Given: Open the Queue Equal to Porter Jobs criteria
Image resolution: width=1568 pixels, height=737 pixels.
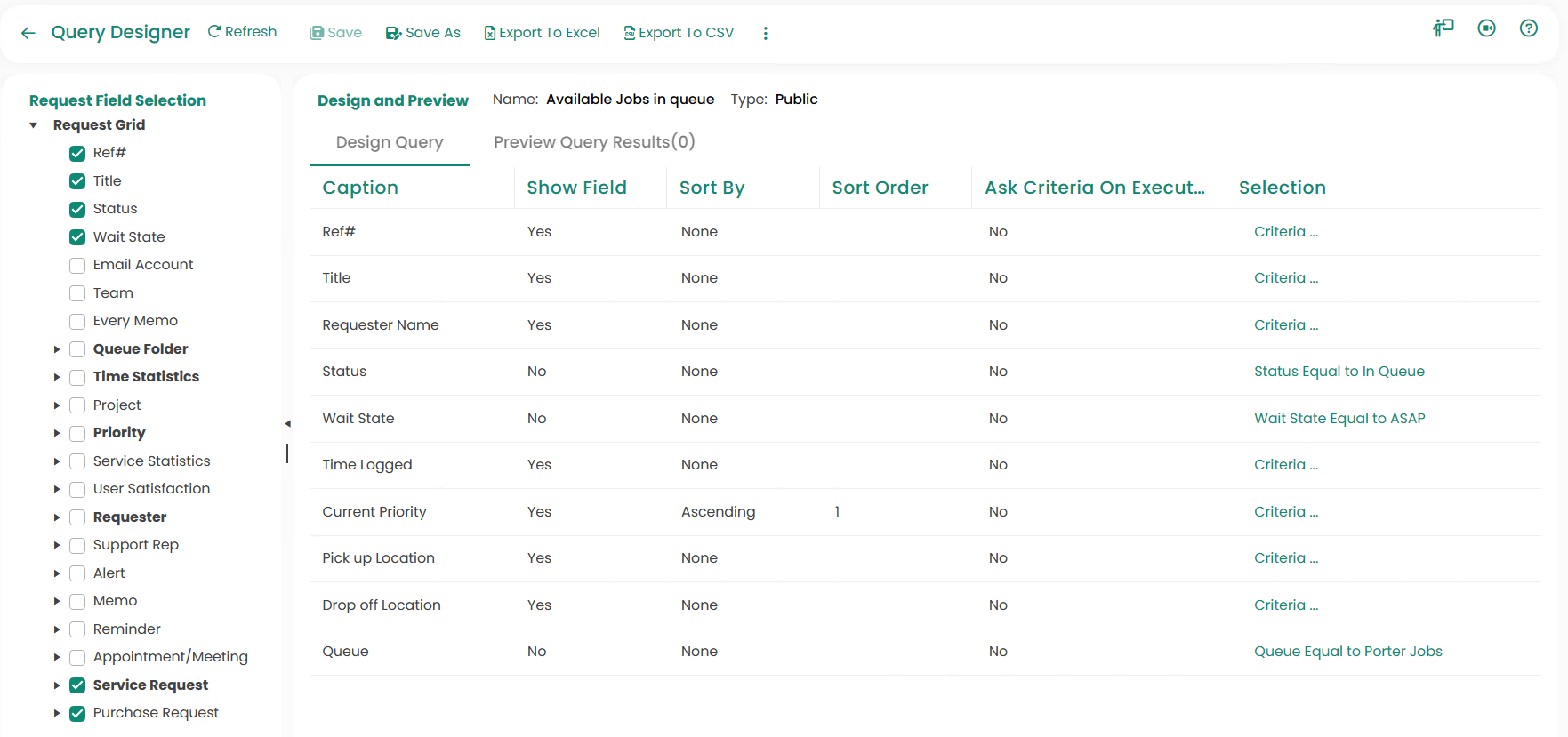Looking at the screenshot, I should coord(1347,652).
